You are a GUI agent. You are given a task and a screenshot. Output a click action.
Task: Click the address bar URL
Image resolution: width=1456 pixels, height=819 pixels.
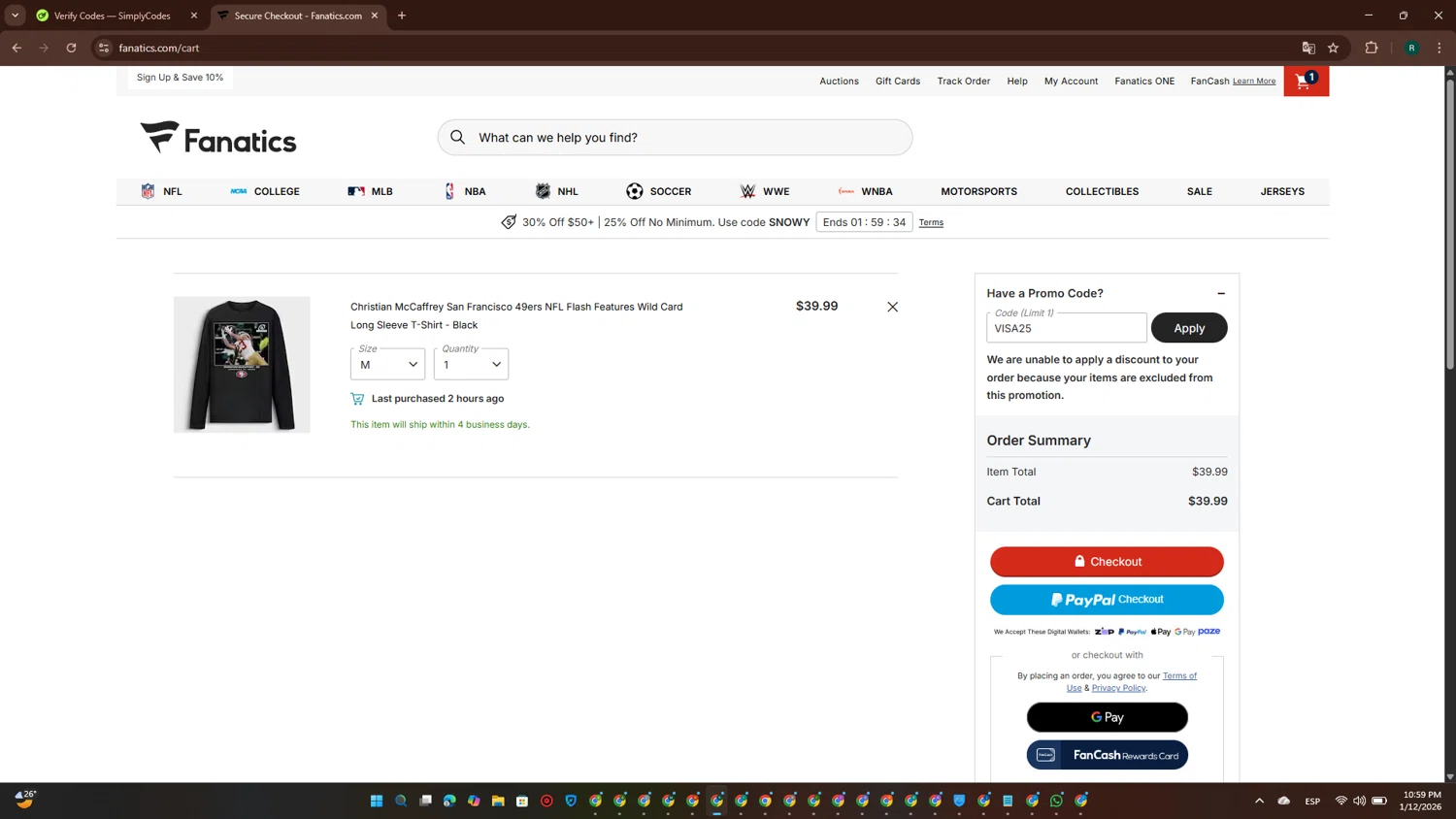tap(159, 48)
